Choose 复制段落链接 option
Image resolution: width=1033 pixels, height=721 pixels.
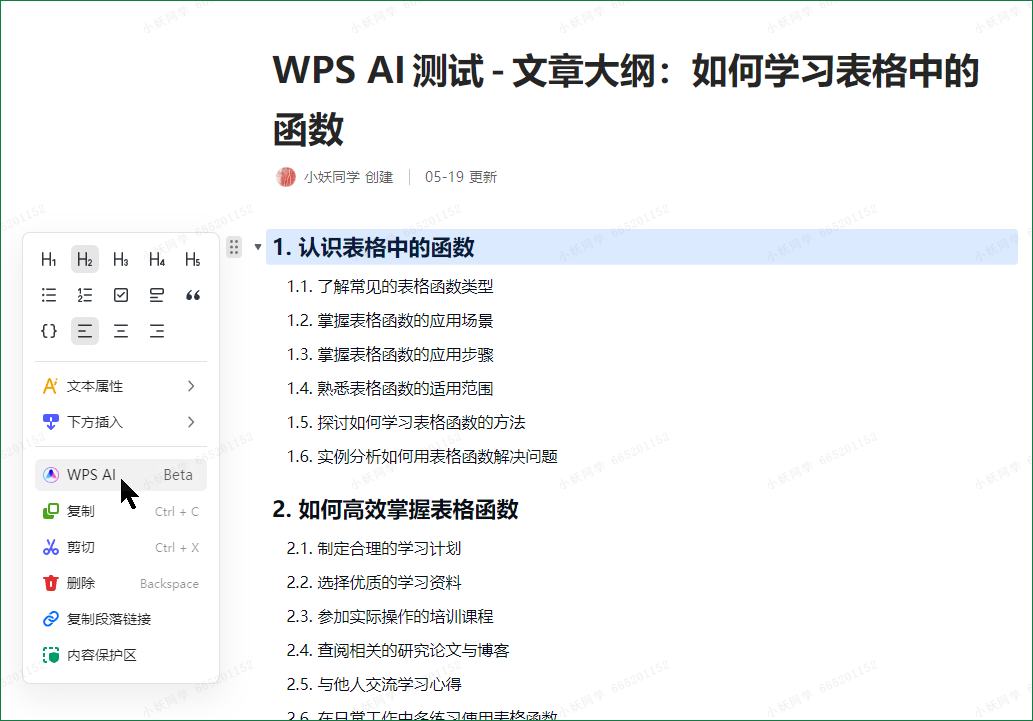pos(121,619)
